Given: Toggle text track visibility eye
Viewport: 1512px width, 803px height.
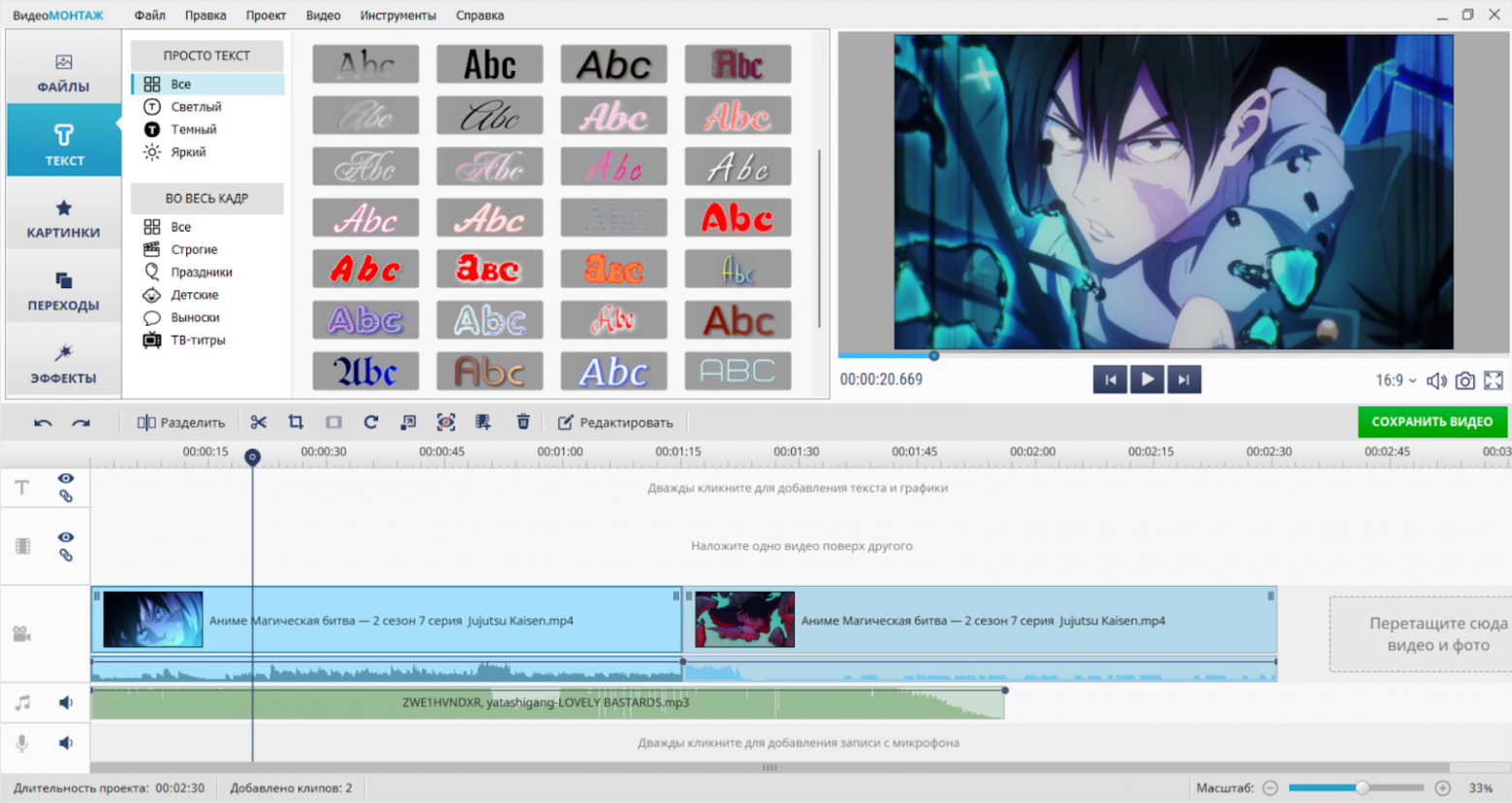Looking at the screenshot, I should pos(66,479).
